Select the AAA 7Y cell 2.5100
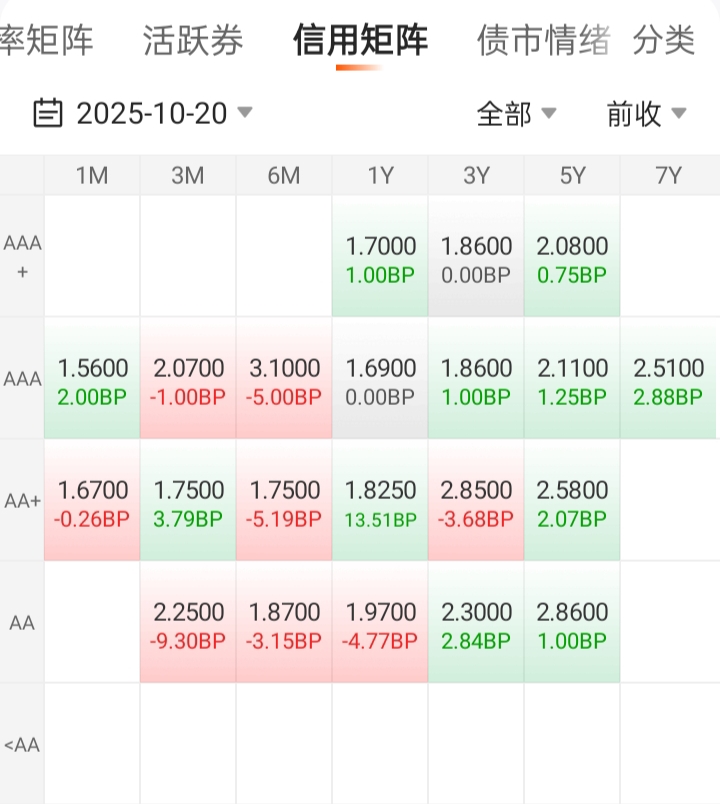Screen dimensions: 720x804 pos(668,379)
